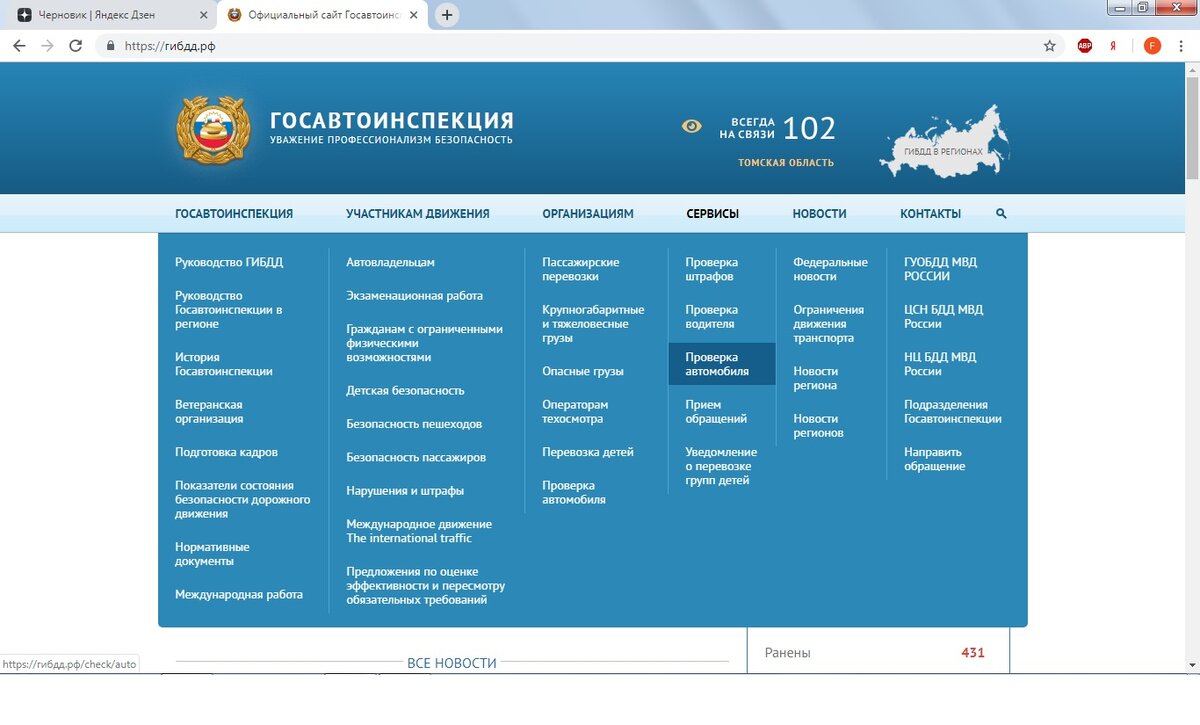Open Гражданам с ограниченными физическими возможностями
This screenshot has height=725, width=1200.
click(x=425, y=343)
